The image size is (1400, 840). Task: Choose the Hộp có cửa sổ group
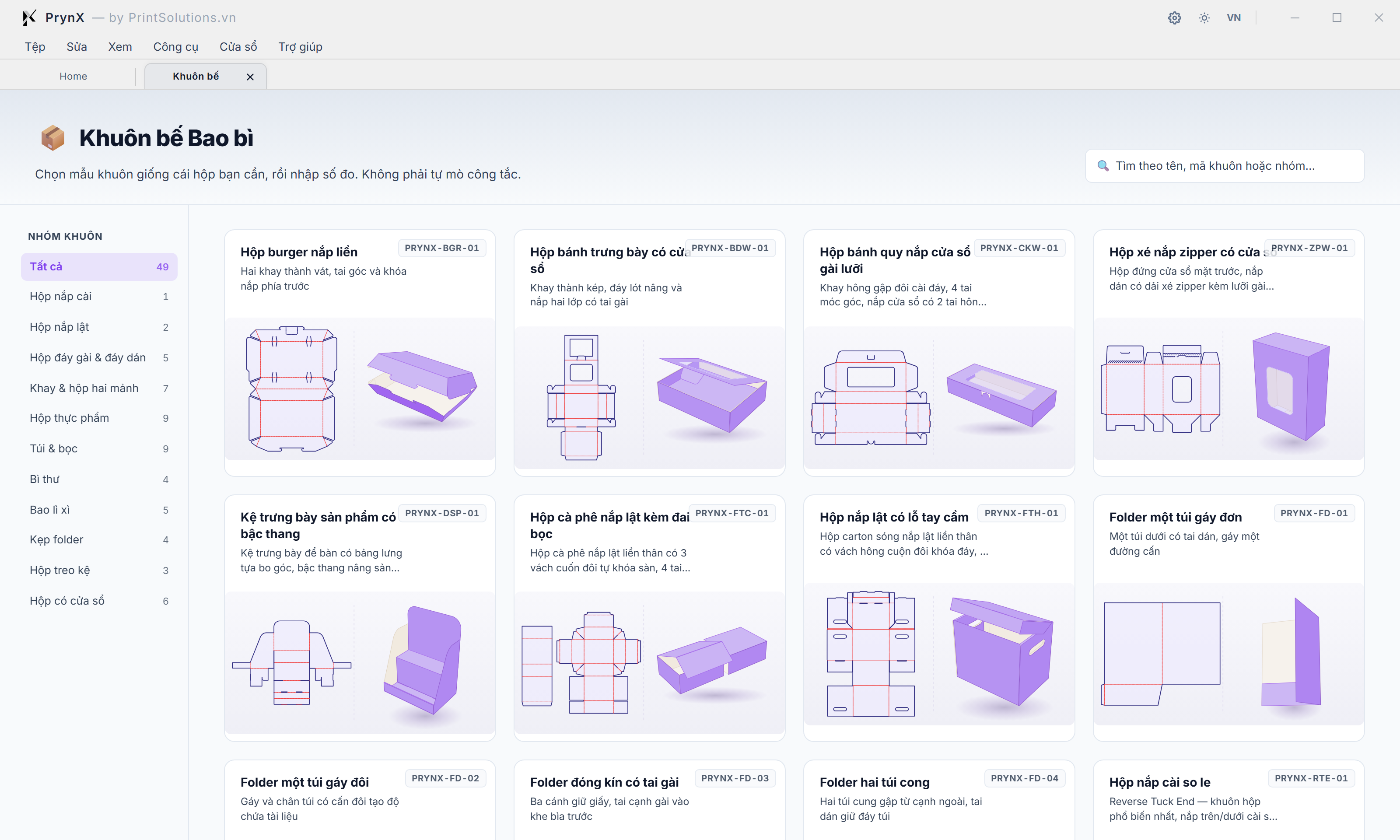pyautogui.click(x=99, y=601)
